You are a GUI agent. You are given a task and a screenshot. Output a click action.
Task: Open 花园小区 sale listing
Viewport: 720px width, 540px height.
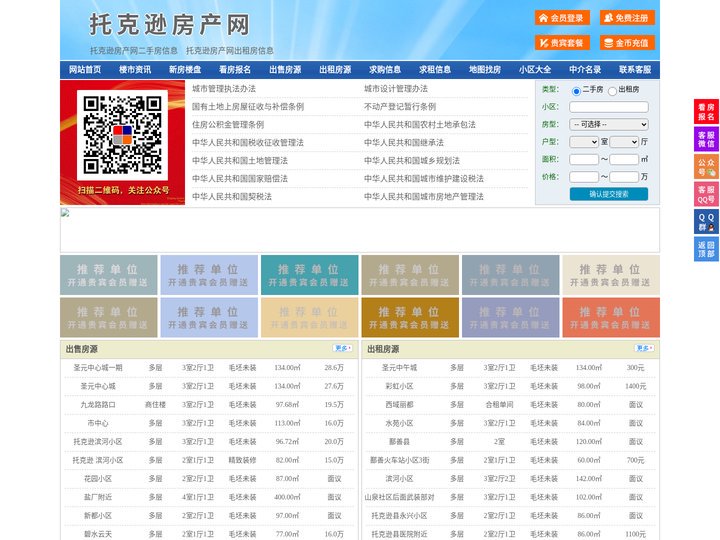[98, 478]
